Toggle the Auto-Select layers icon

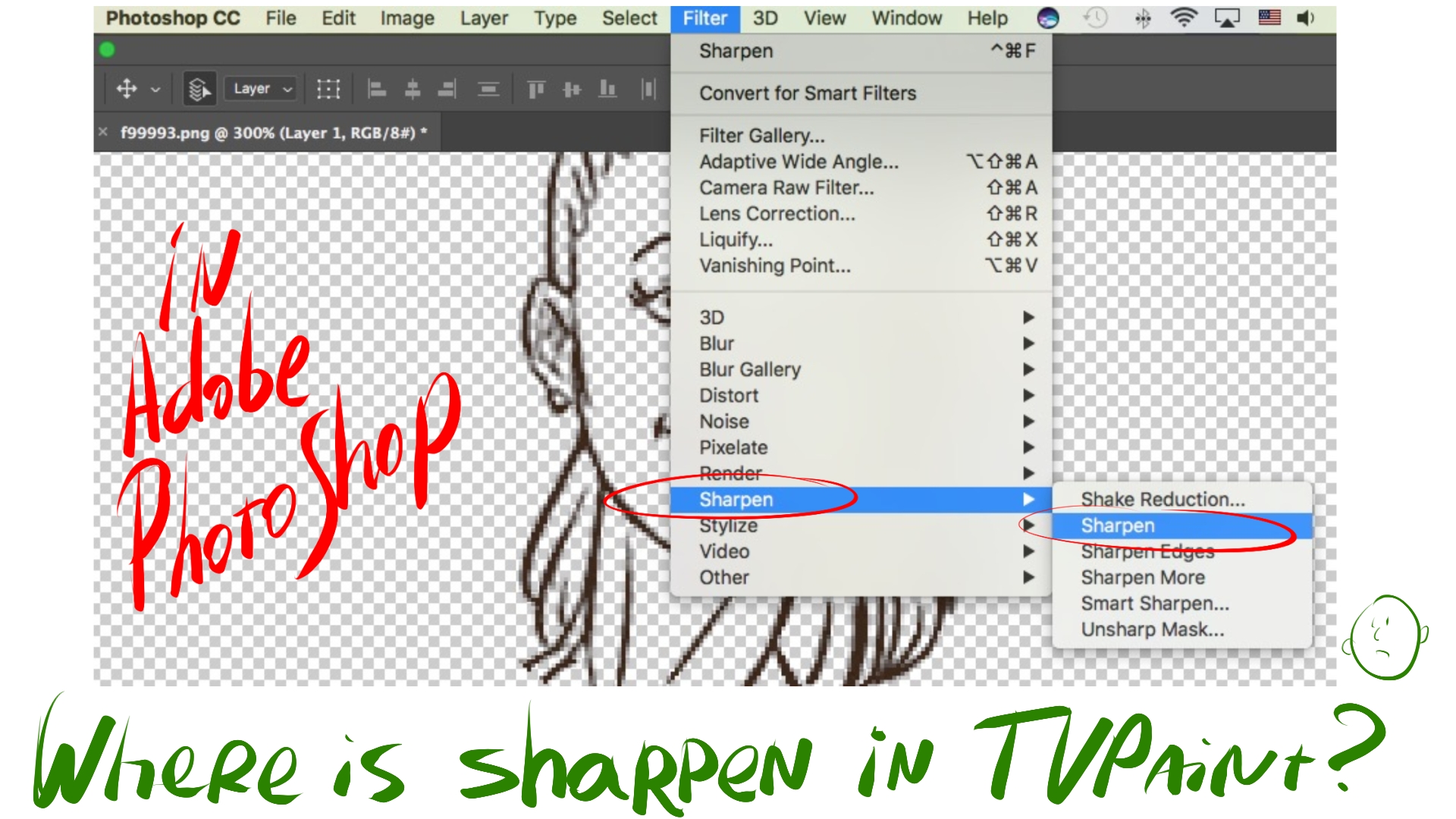pos(199,89)
